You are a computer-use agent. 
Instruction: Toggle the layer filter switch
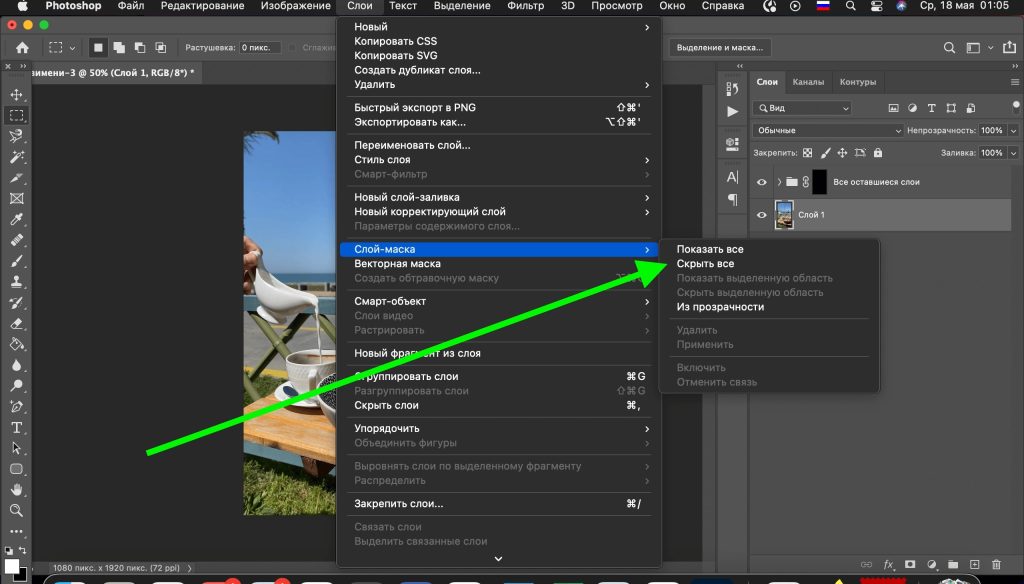1003,108
